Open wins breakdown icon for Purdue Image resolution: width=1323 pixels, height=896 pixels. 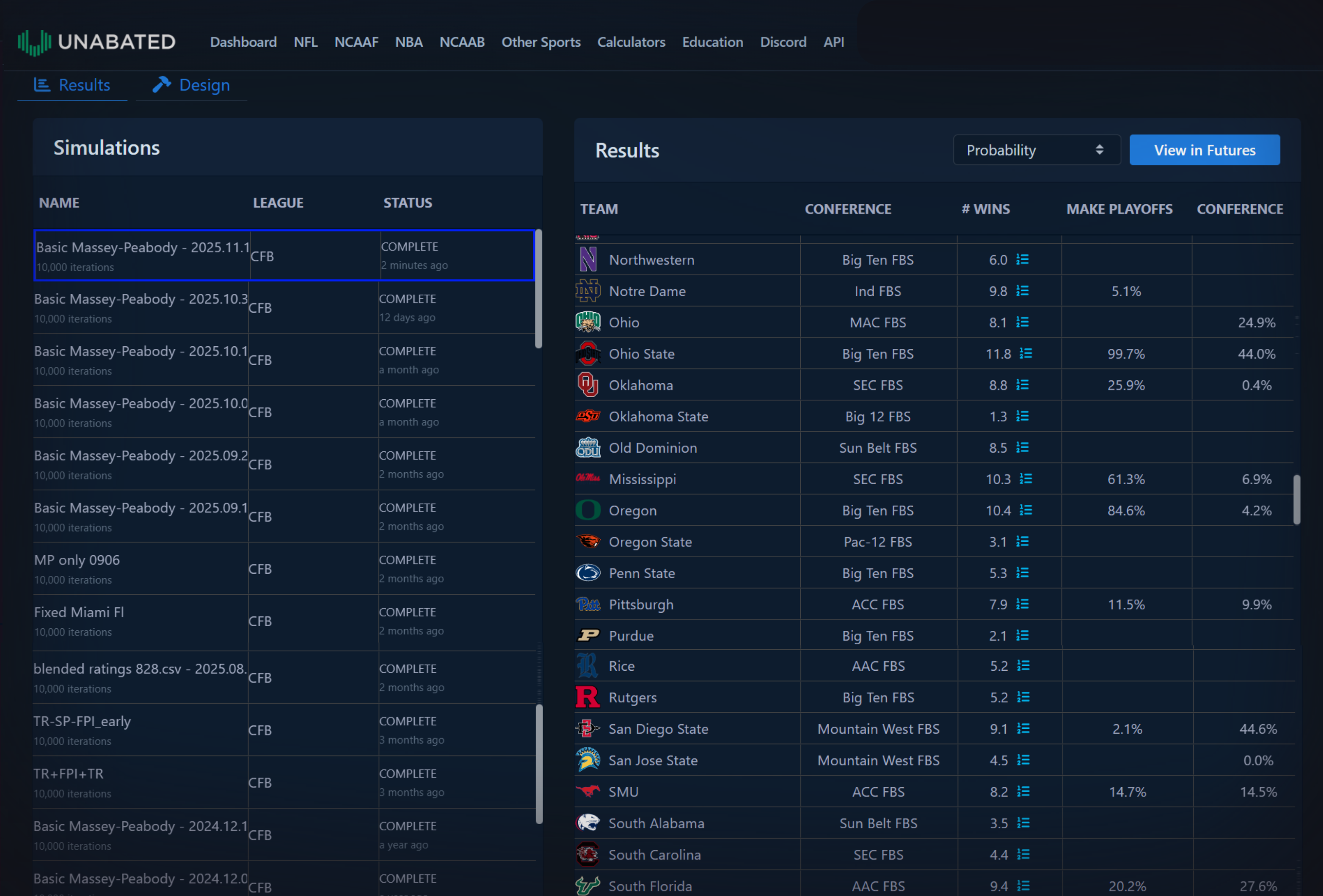(x=1023, y=635)
